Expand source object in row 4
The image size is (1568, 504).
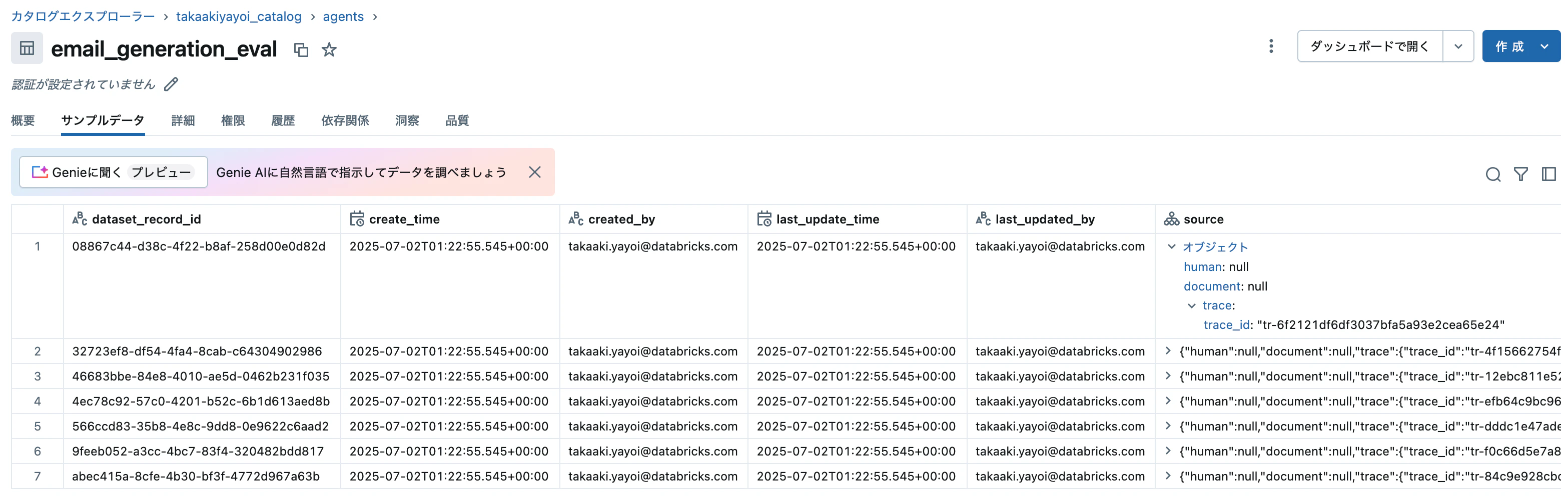1168,400
